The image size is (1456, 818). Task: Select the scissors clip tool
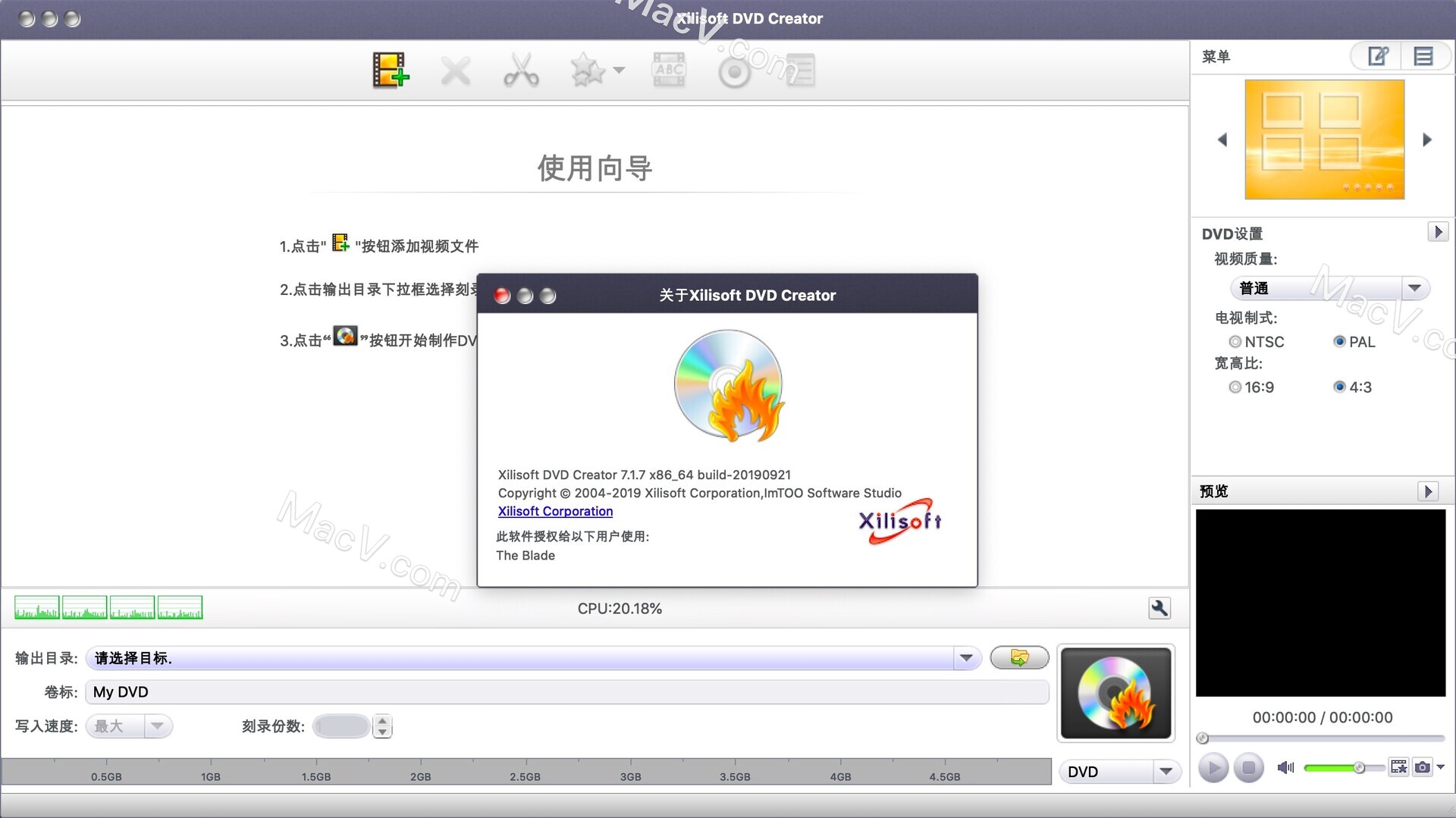point(521,70)
